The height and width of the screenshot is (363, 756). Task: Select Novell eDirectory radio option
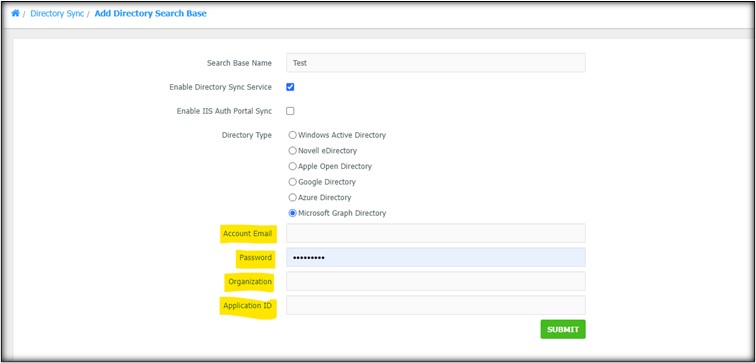pyautogui.click(x=293, y=150)
